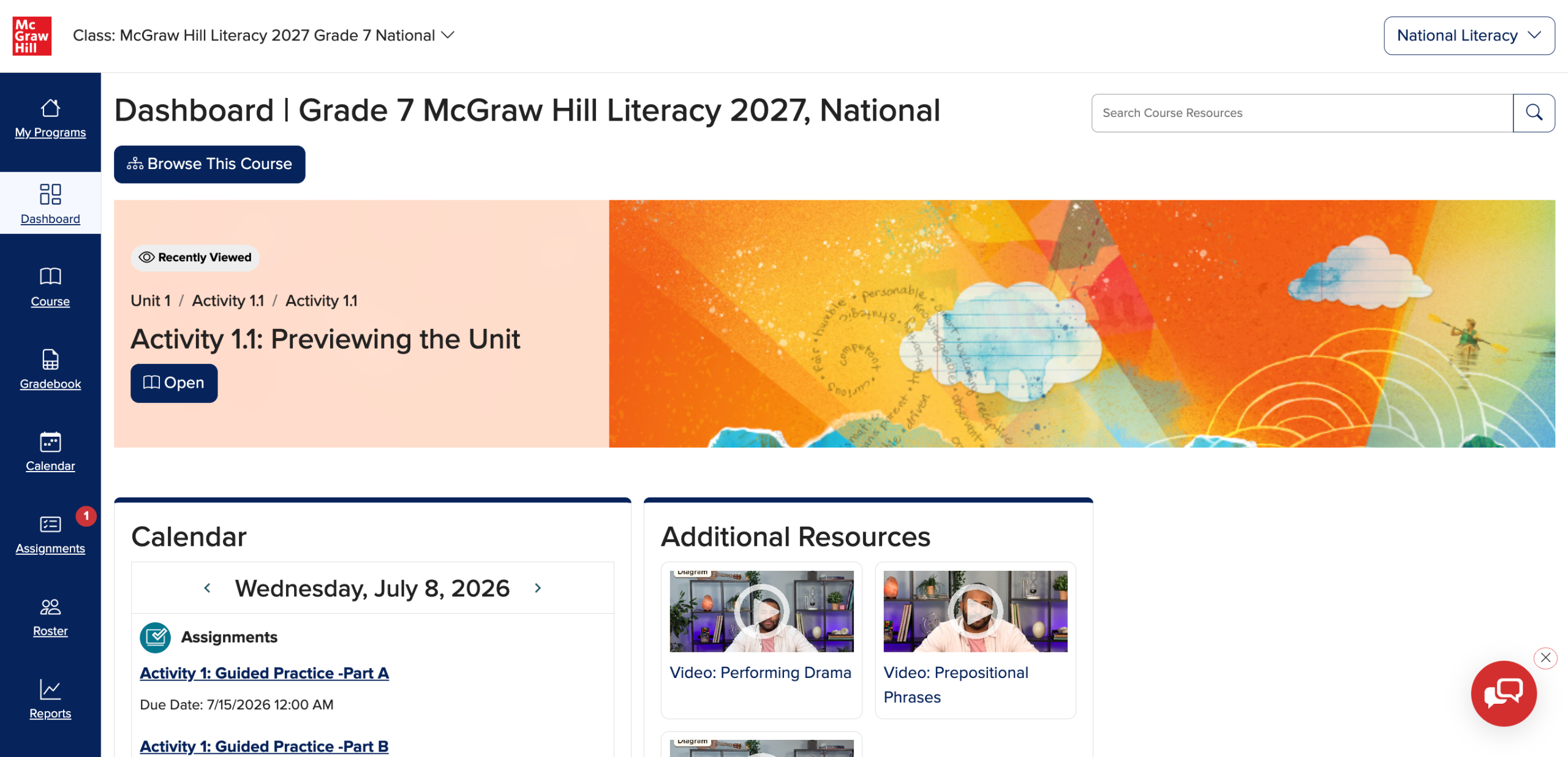Open the Assignments checklist icon
Image resolution: width=1568 pixels, height=757 pixels.
(x=50, y=524)
